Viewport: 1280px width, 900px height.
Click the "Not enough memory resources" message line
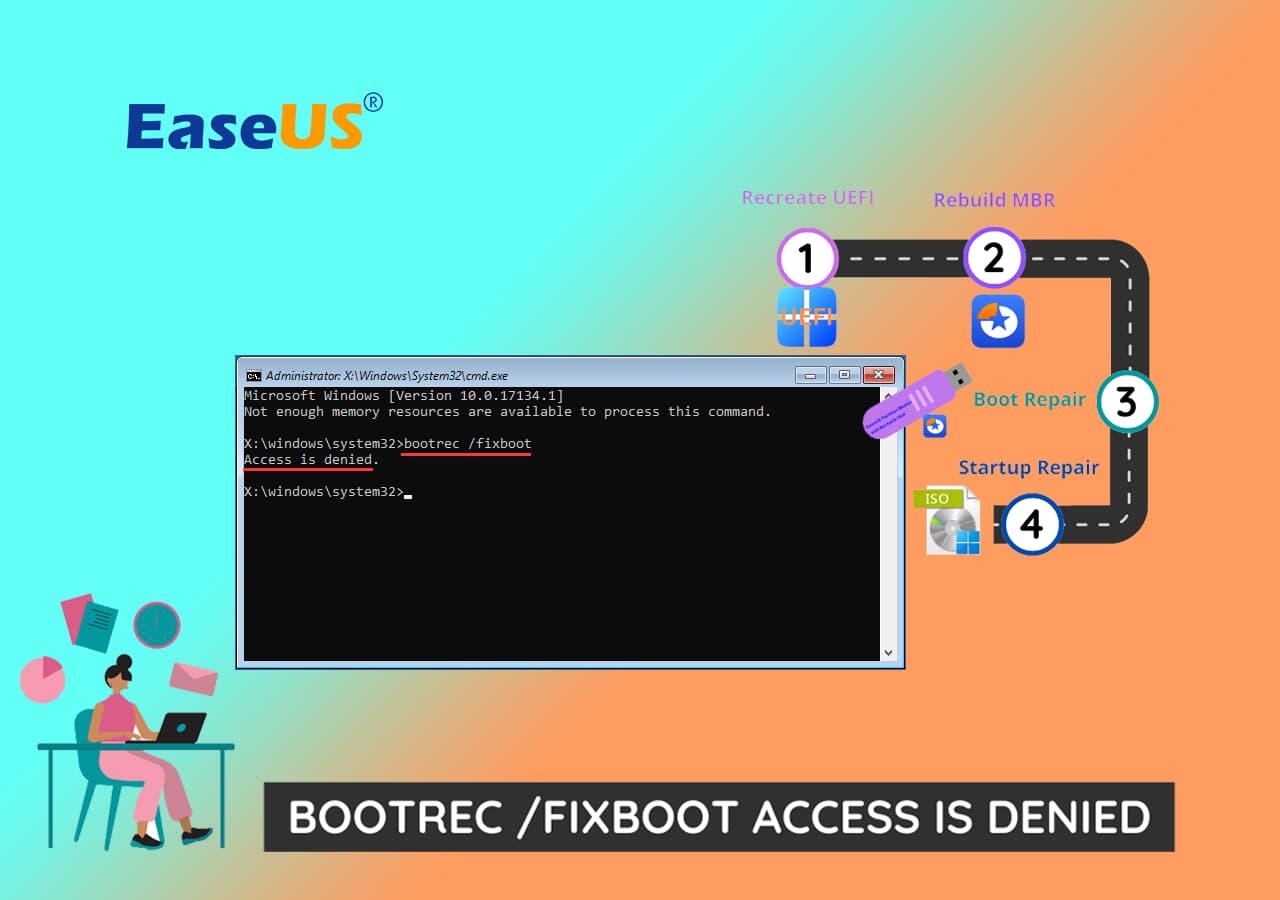click(x=508, y=412)
